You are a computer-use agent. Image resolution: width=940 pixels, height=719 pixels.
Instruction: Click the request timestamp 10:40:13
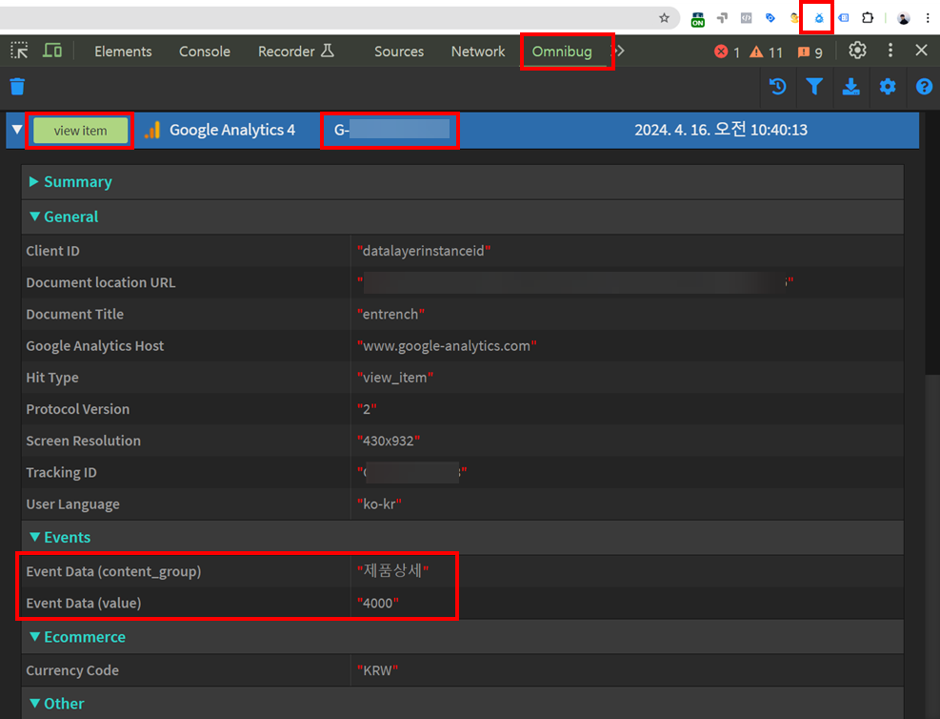(721, 130)
